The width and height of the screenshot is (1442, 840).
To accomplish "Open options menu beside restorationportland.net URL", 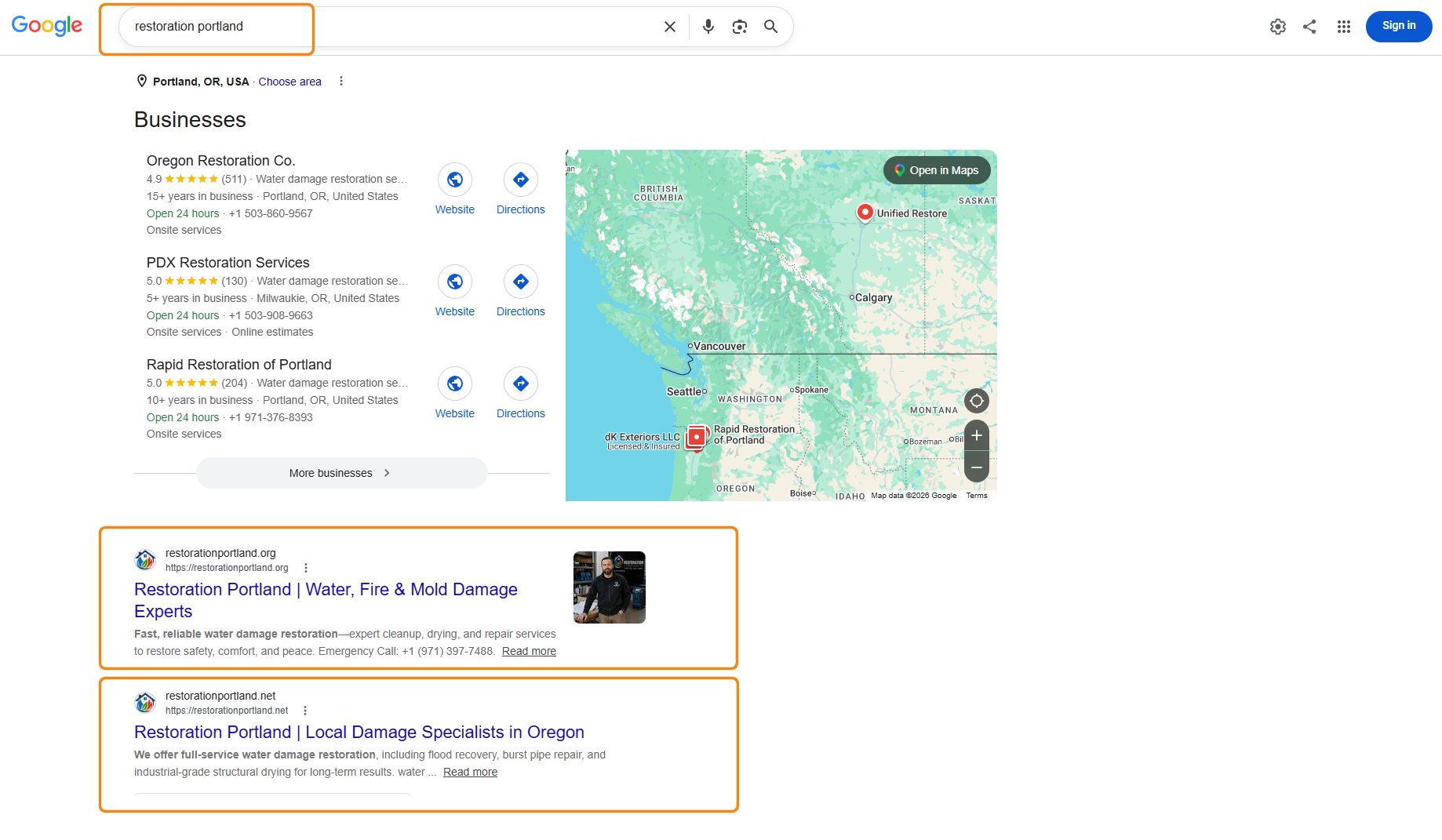I will click(x=305, y=711).
